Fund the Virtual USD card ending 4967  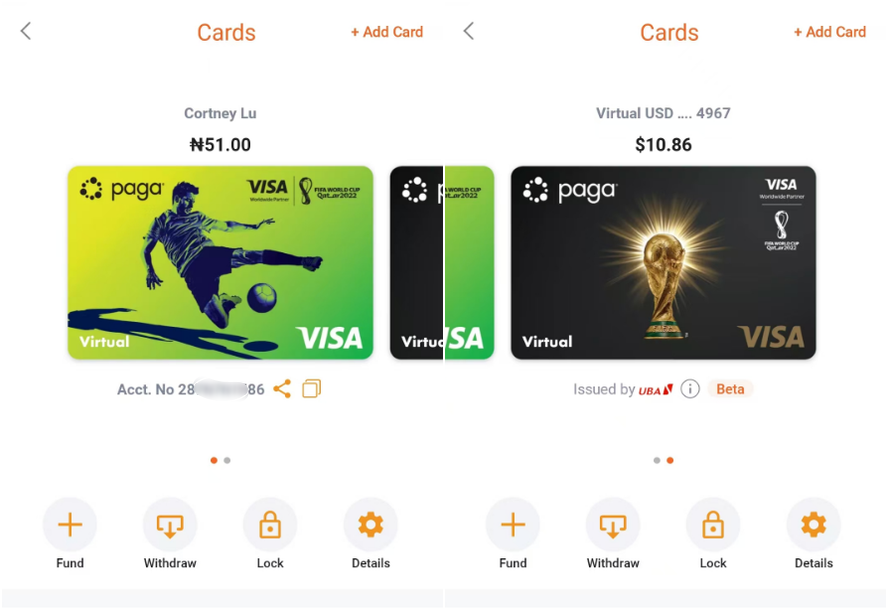click(513, 524)
